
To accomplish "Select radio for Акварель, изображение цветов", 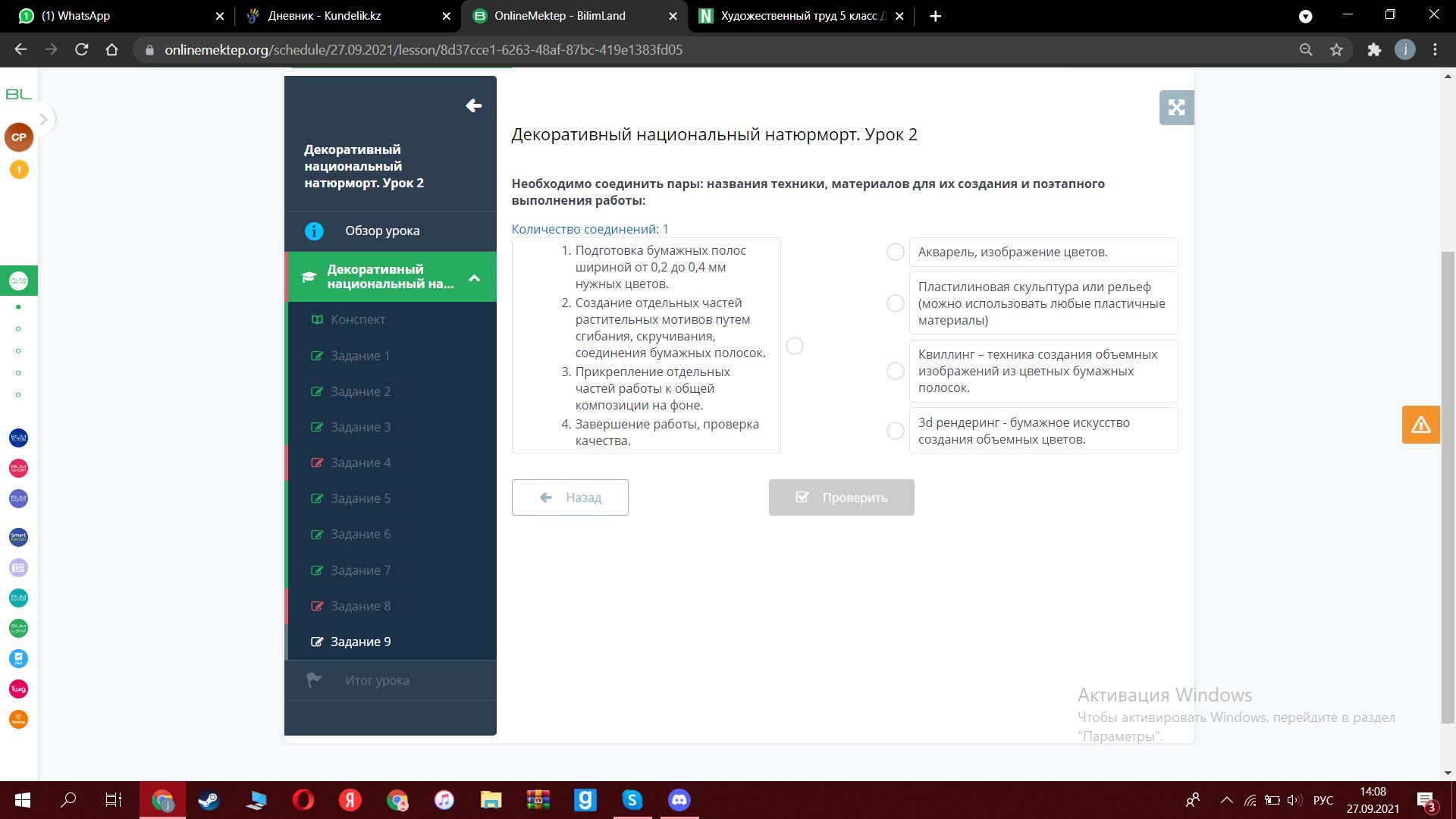I will 895,252.
